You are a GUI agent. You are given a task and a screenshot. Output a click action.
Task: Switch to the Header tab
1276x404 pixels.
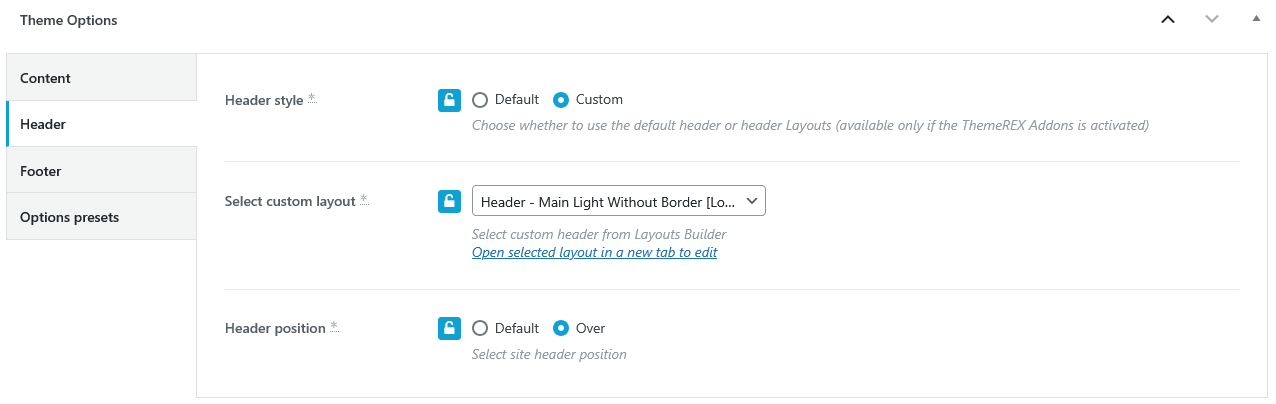tap(101, 124)
